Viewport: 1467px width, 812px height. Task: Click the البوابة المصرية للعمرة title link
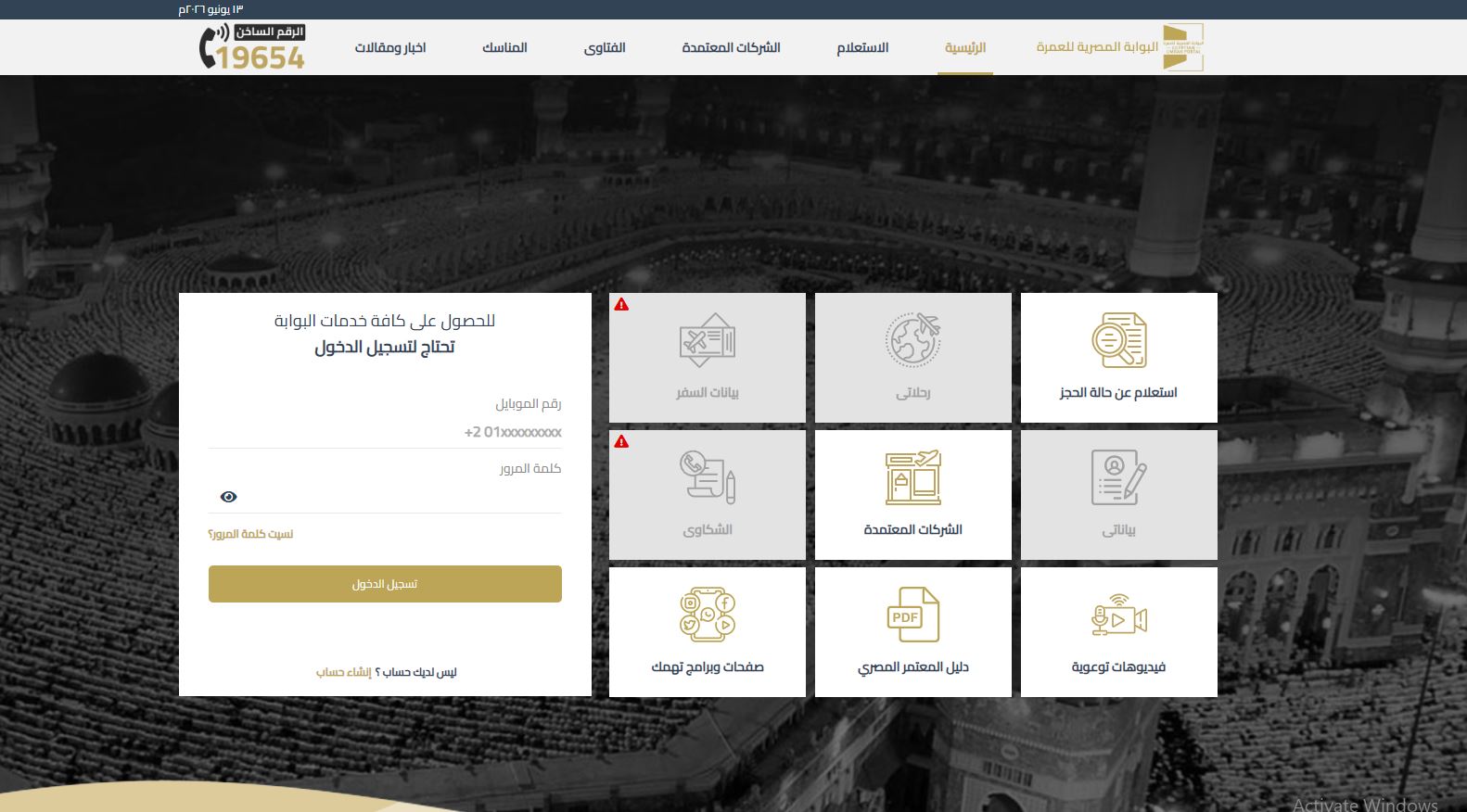point(1098,47)
